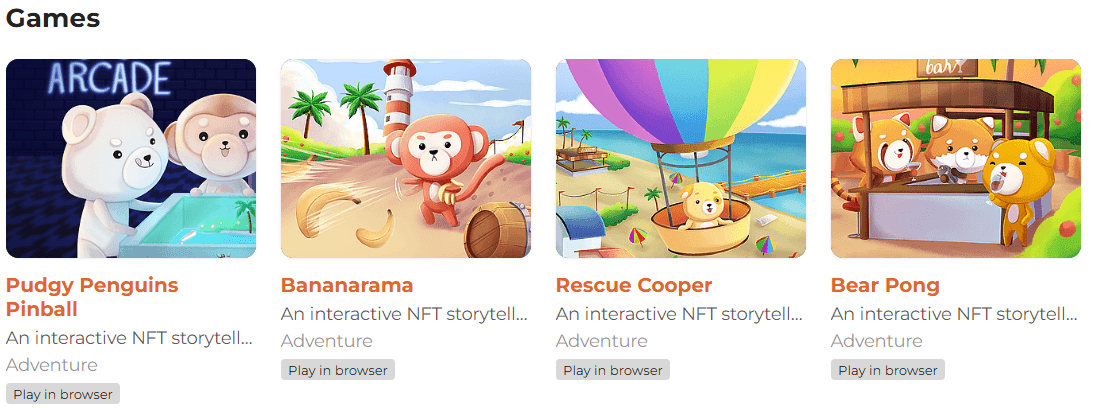Click Play in browser for Rescue Cooper
Screen dimensions: 1096x408
pyautogui.click(x=613, y=370)
